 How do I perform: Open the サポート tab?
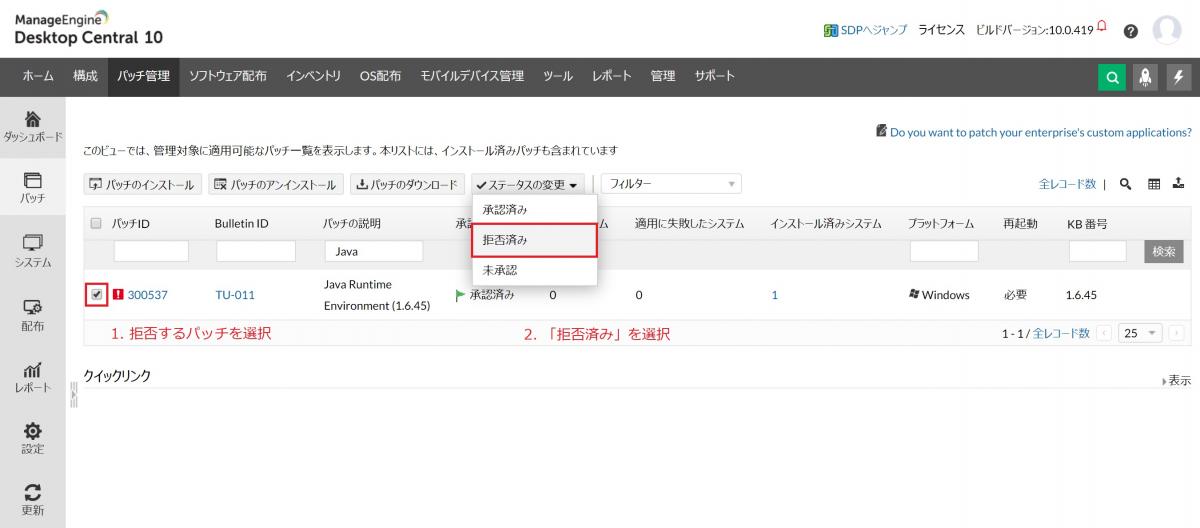(714, 77)
